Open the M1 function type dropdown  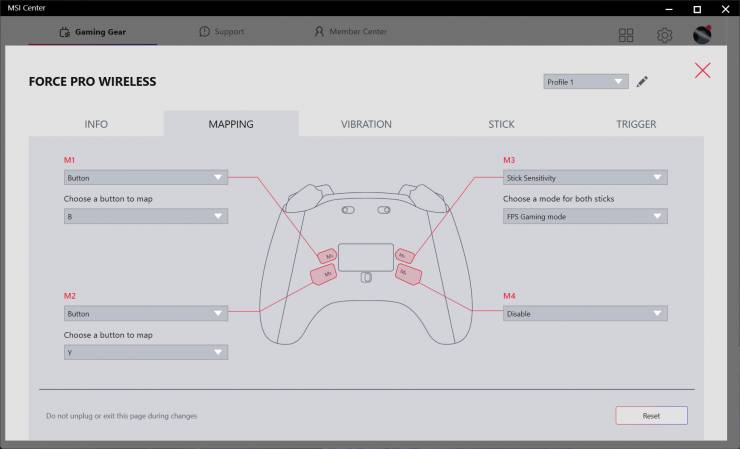[x=146, y=178]
